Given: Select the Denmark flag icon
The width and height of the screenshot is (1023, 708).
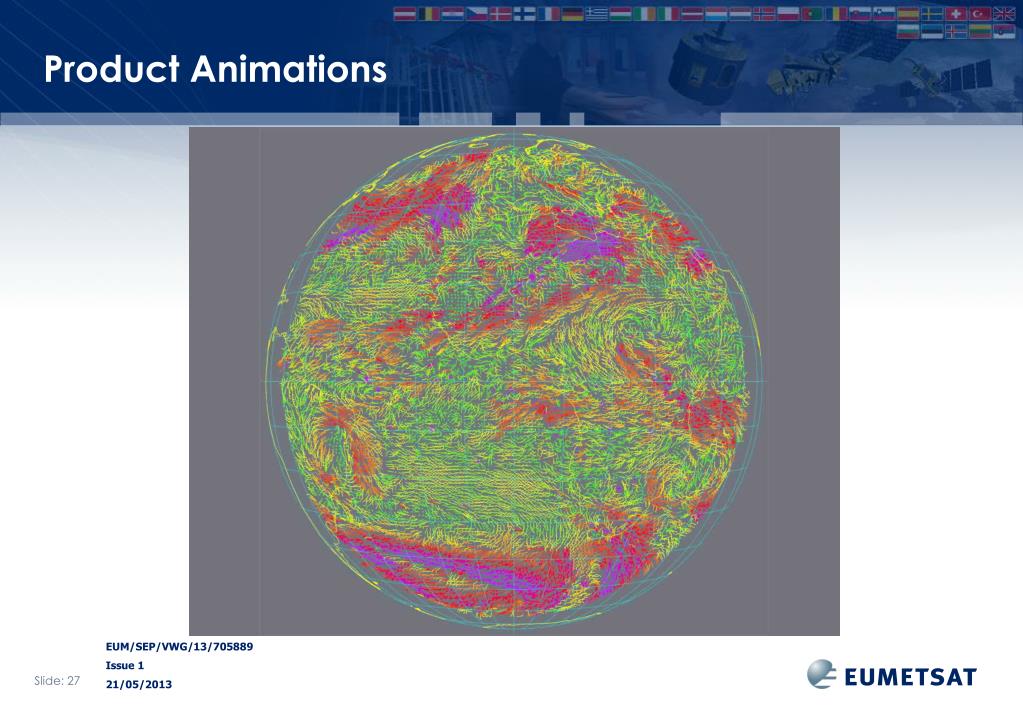Looking at the screenshot, I should (500, 14).
